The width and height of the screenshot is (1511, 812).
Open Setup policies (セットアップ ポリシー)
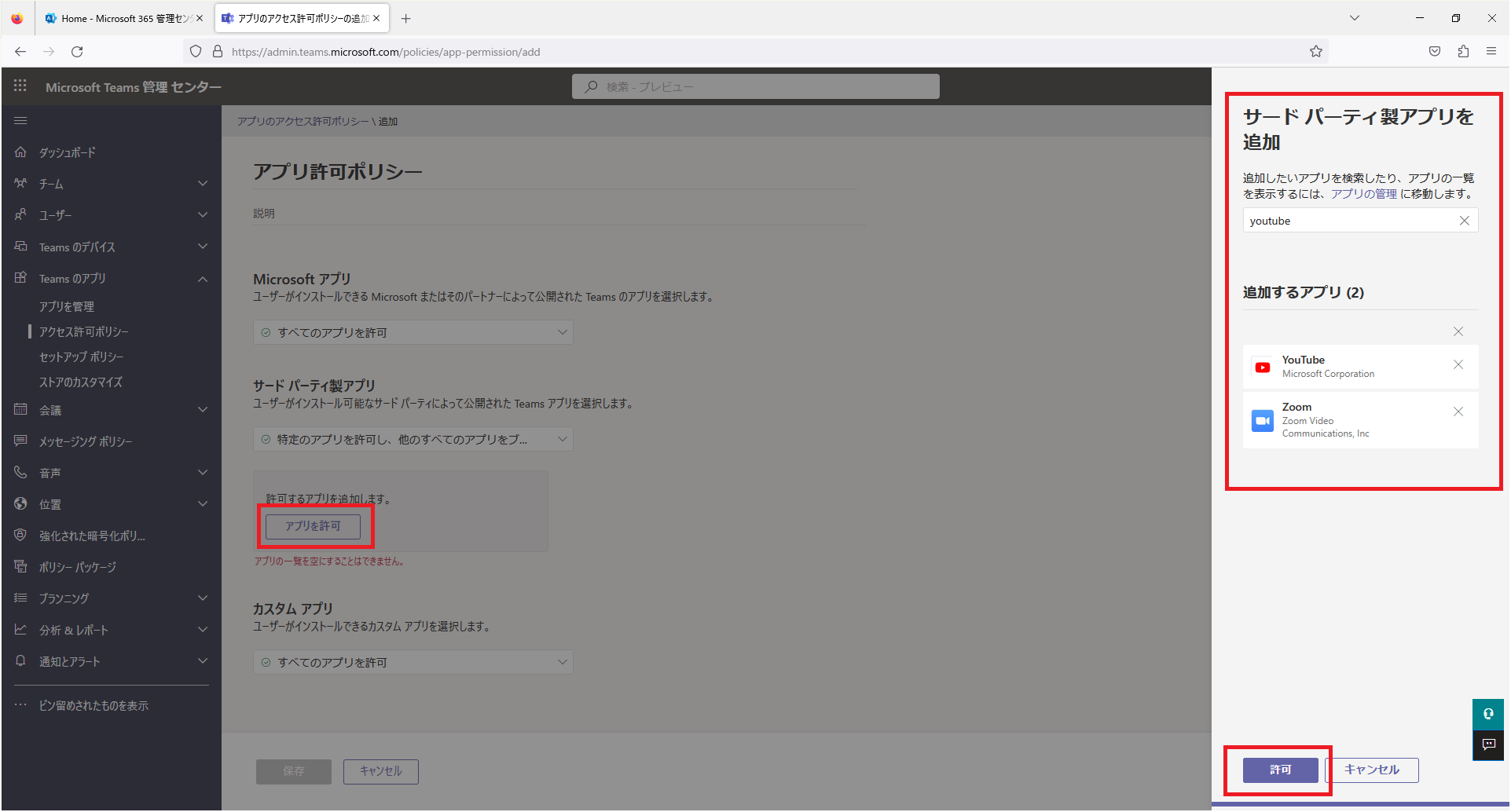click(x=82, y=357)
